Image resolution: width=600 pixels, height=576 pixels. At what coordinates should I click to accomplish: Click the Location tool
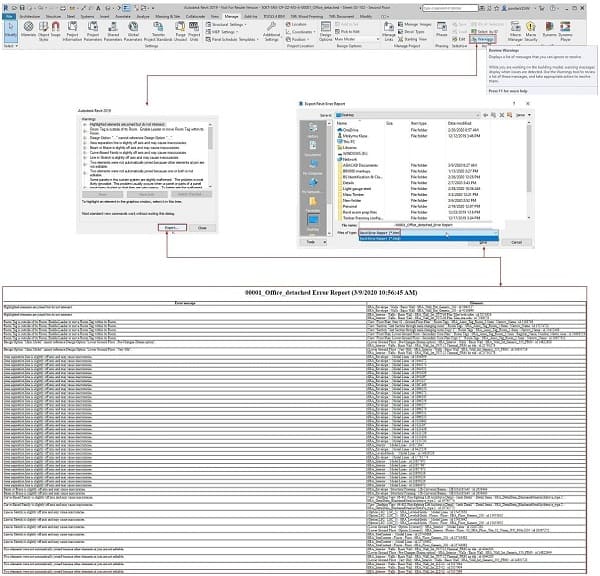pos(296,24)
